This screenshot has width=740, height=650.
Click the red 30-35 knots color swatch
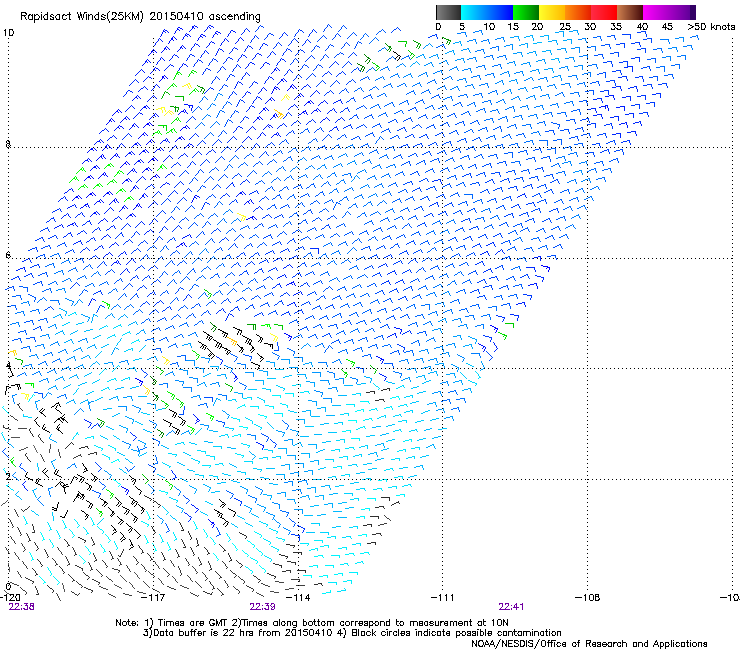604,12
